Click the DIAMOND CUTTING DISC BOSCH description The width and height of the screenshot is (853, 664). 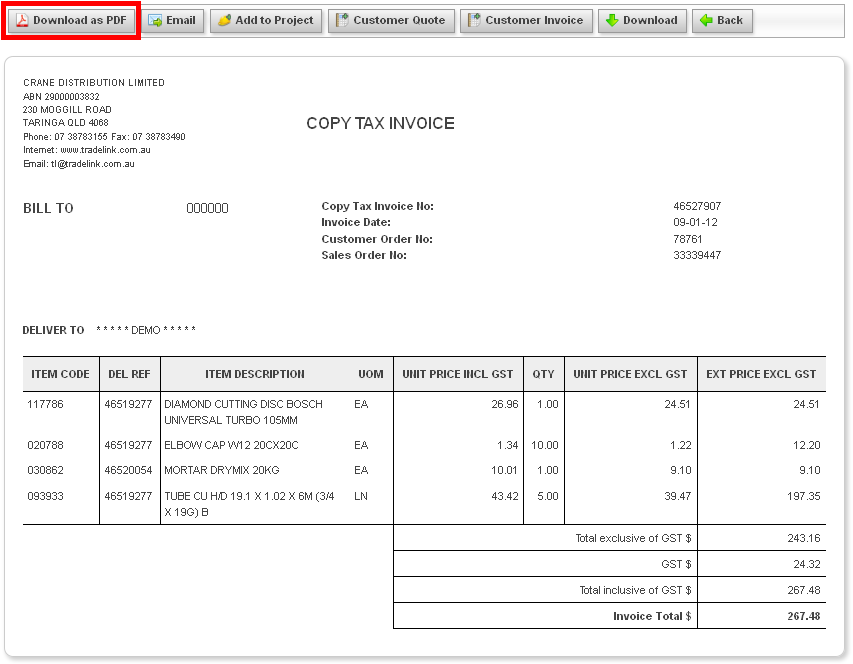243,412
